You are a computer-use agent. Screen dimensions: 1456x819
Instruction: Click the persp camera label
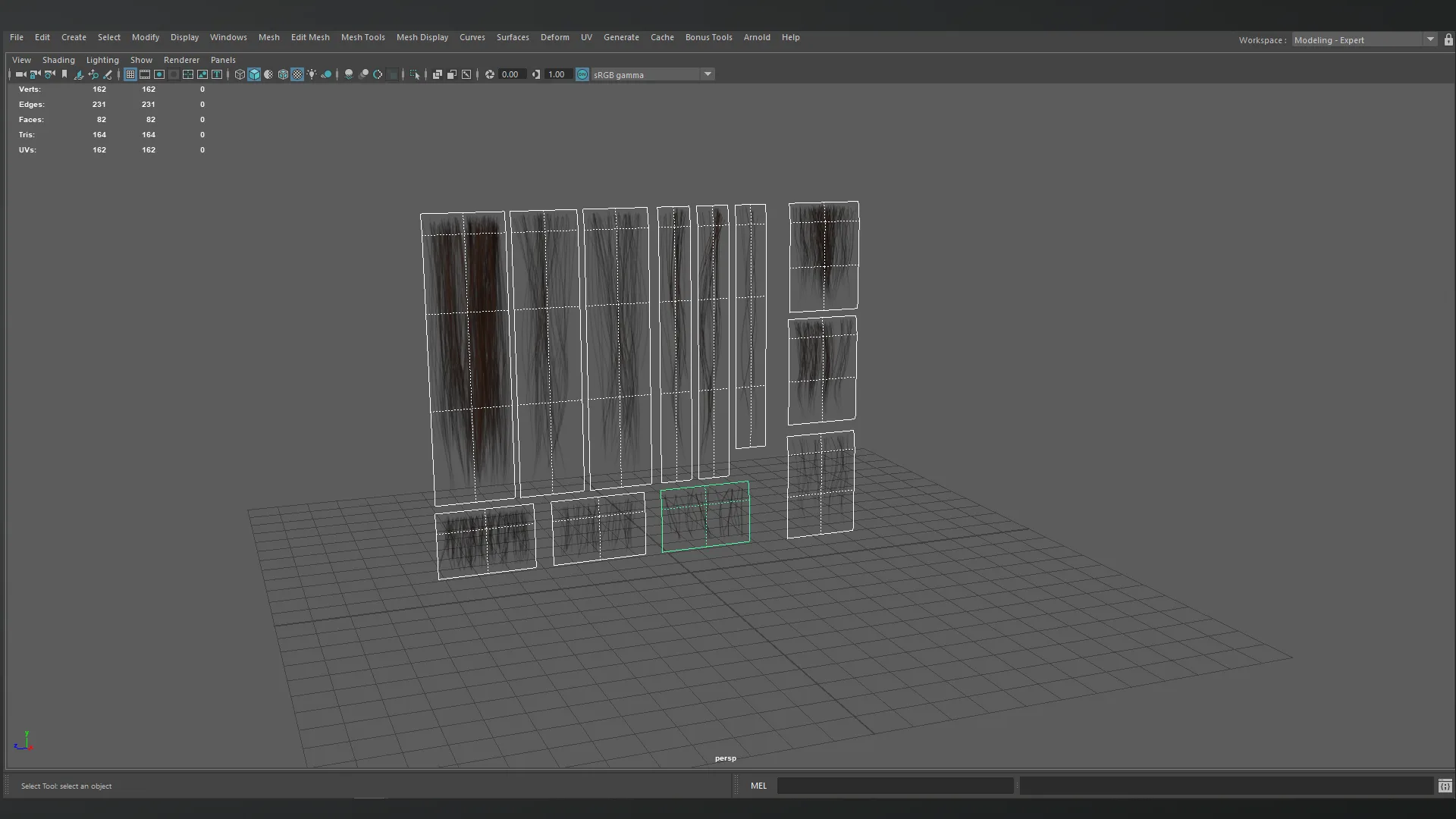click(x=725, y=758)
